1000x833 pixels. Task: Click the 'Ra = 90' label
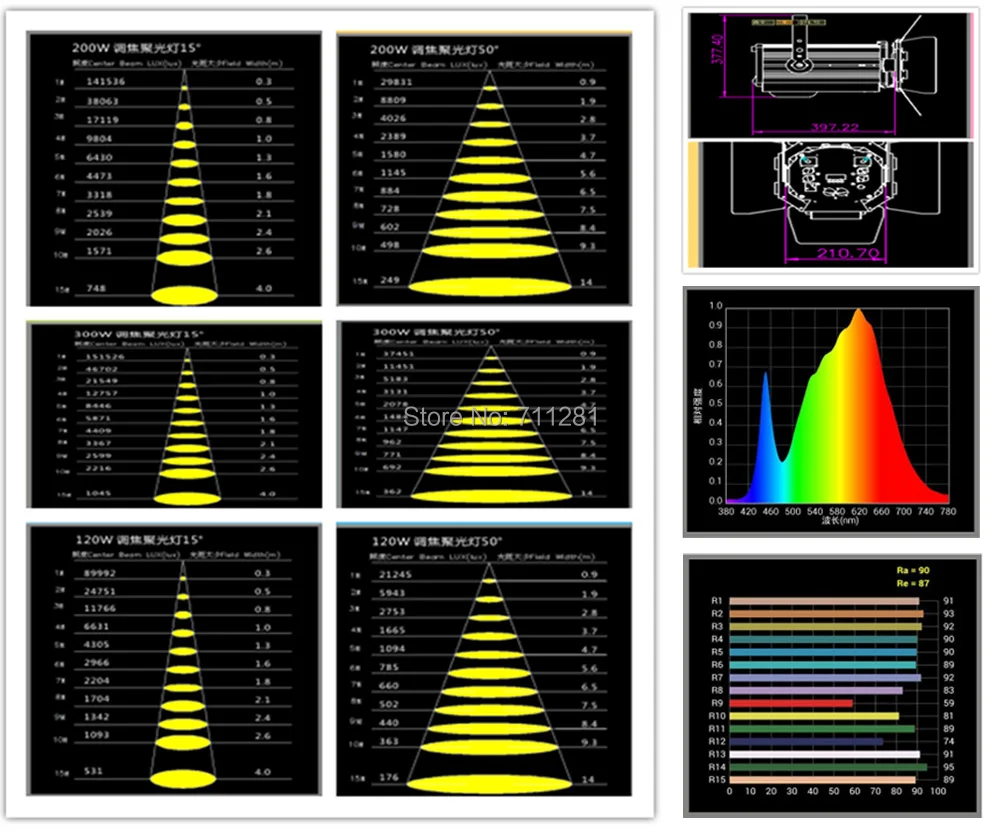coord(913,570)
